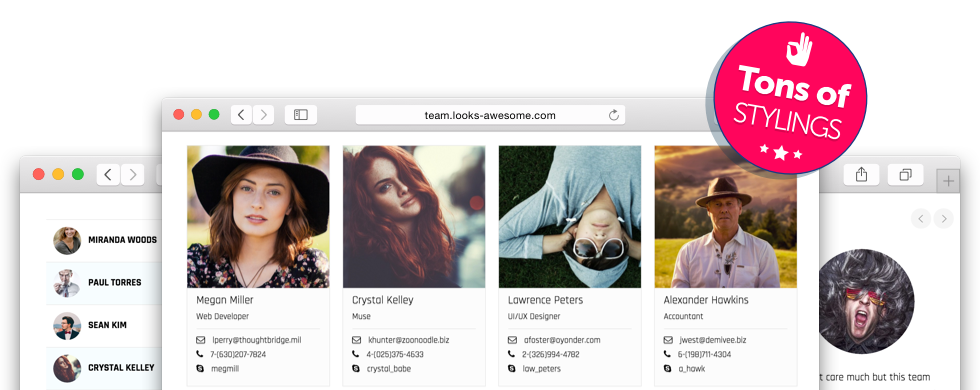Click Crystal Kelley name on the card
Viewport: 980px width, 390px height.
(382, 300)
